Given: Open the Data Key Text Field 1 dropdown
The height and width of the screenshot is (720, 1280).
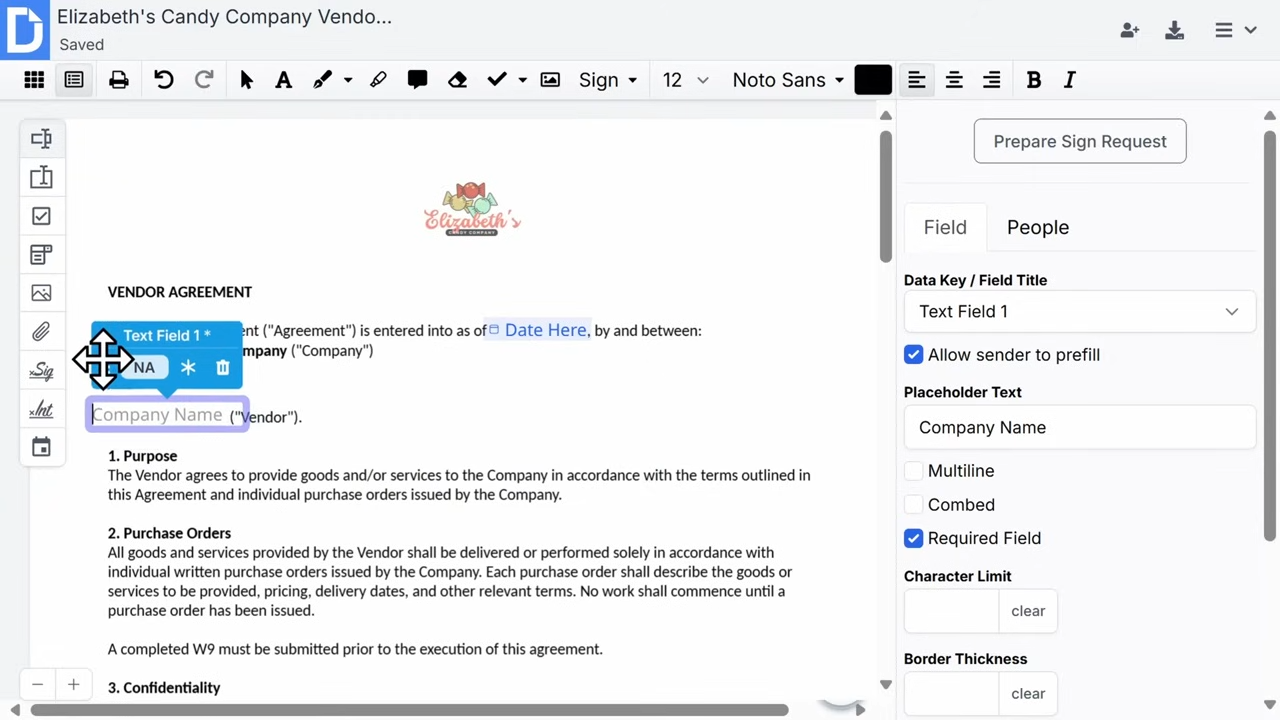Looking at the screenshot, I should (1079, 312).
